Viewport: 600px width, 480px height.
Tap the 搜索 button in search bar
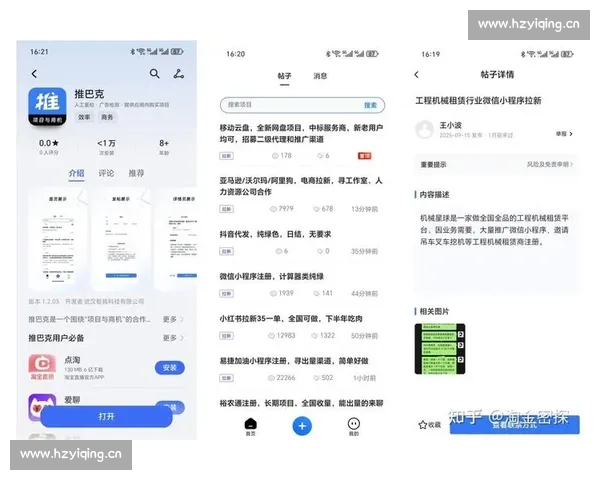pos(370,105)
